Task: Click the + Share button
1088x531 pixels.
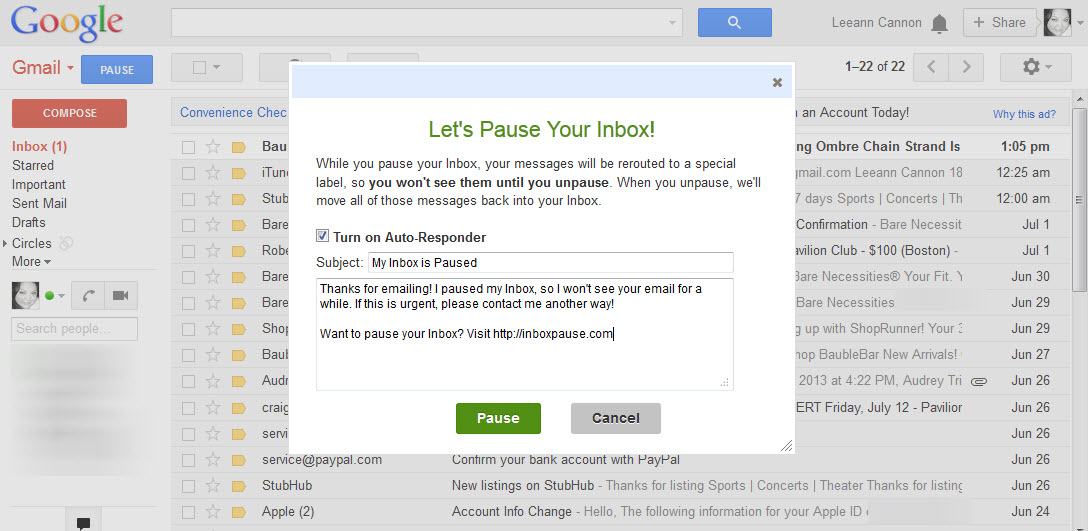Action: coord(1000,22)
